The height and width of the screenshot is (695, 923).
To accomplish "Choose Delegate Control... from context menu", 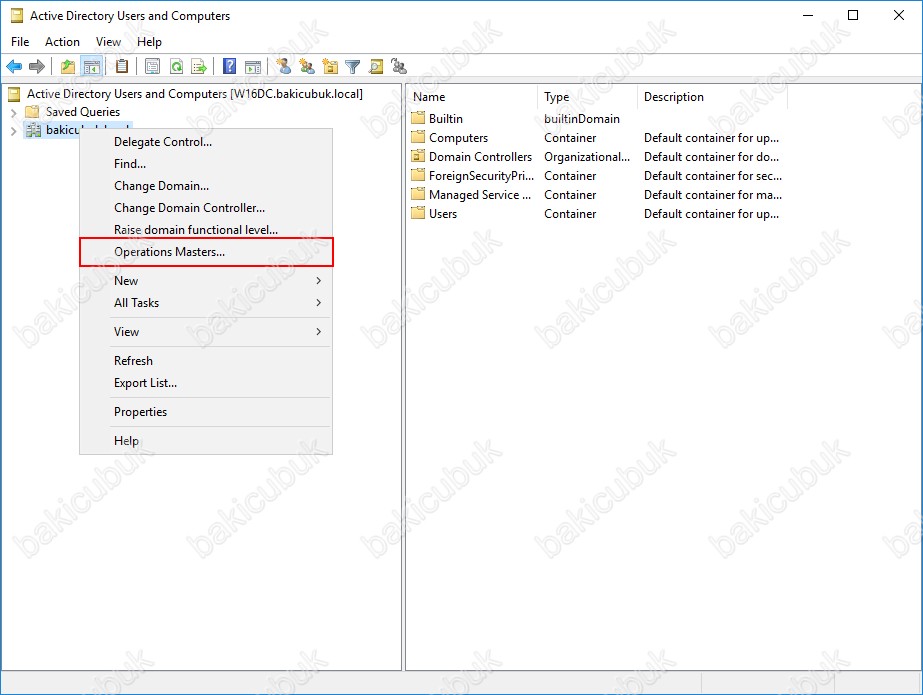I will [206, 142].
